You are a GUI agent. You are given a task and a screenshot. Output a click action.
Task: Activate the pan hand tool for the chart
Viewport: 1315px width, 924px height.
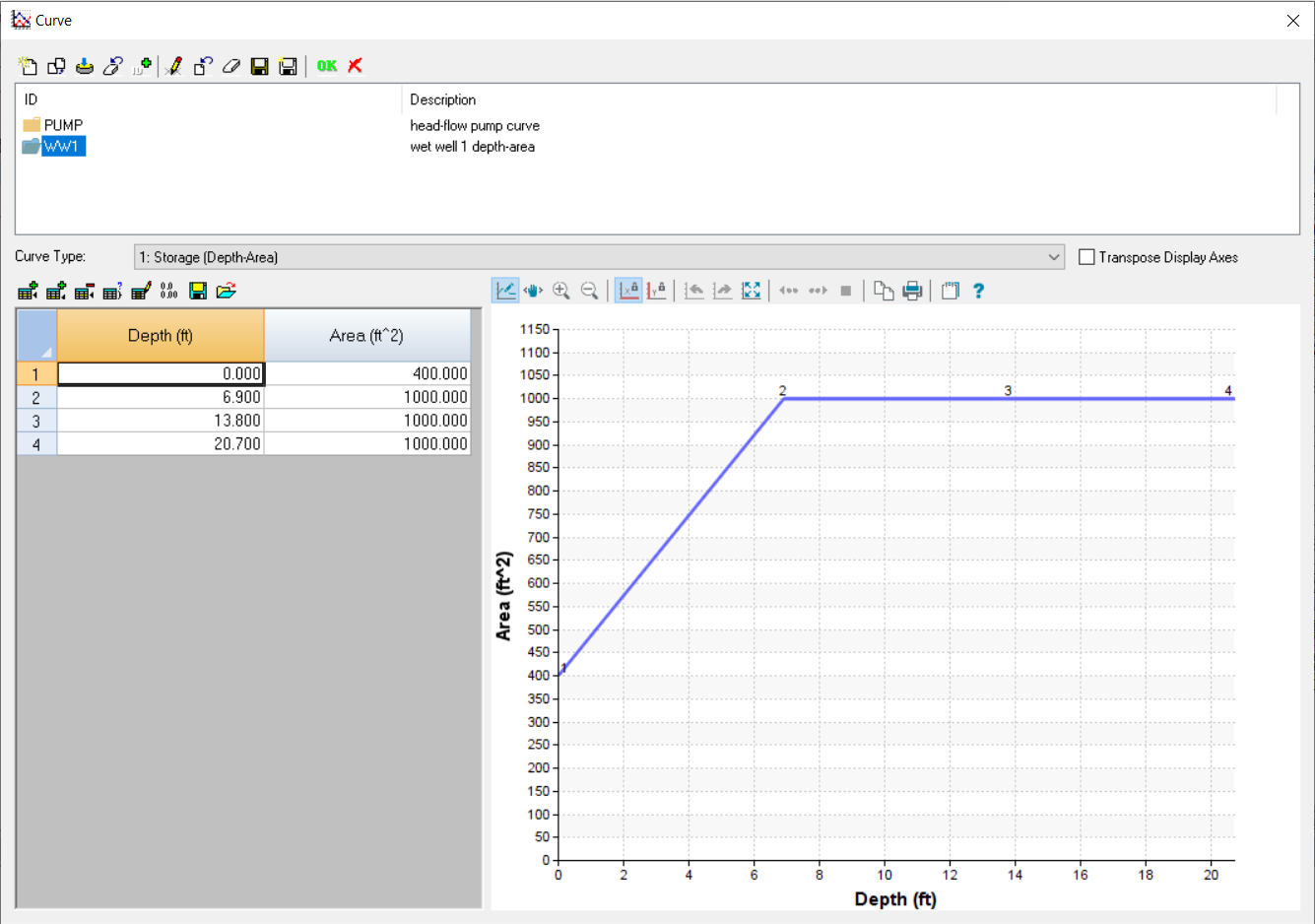(x=533, y=290)
